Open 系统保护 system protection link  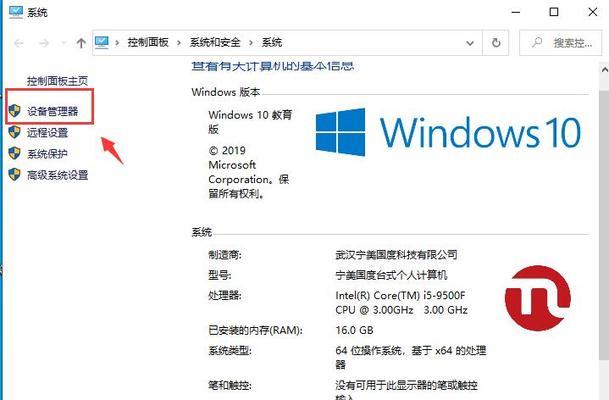pos(47,154)
